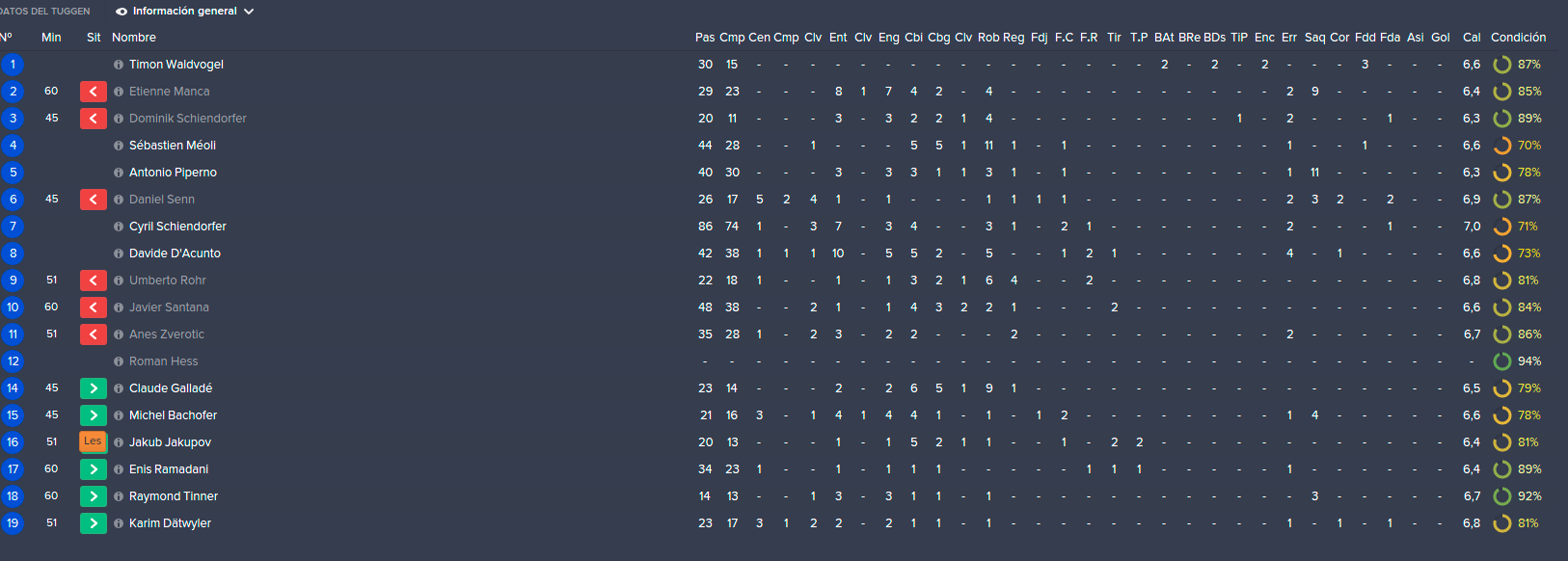The image size is (1568, 561).
Task: Click the red substituted-off arrow for Etienne Manca
Action: tap(94, 92)
